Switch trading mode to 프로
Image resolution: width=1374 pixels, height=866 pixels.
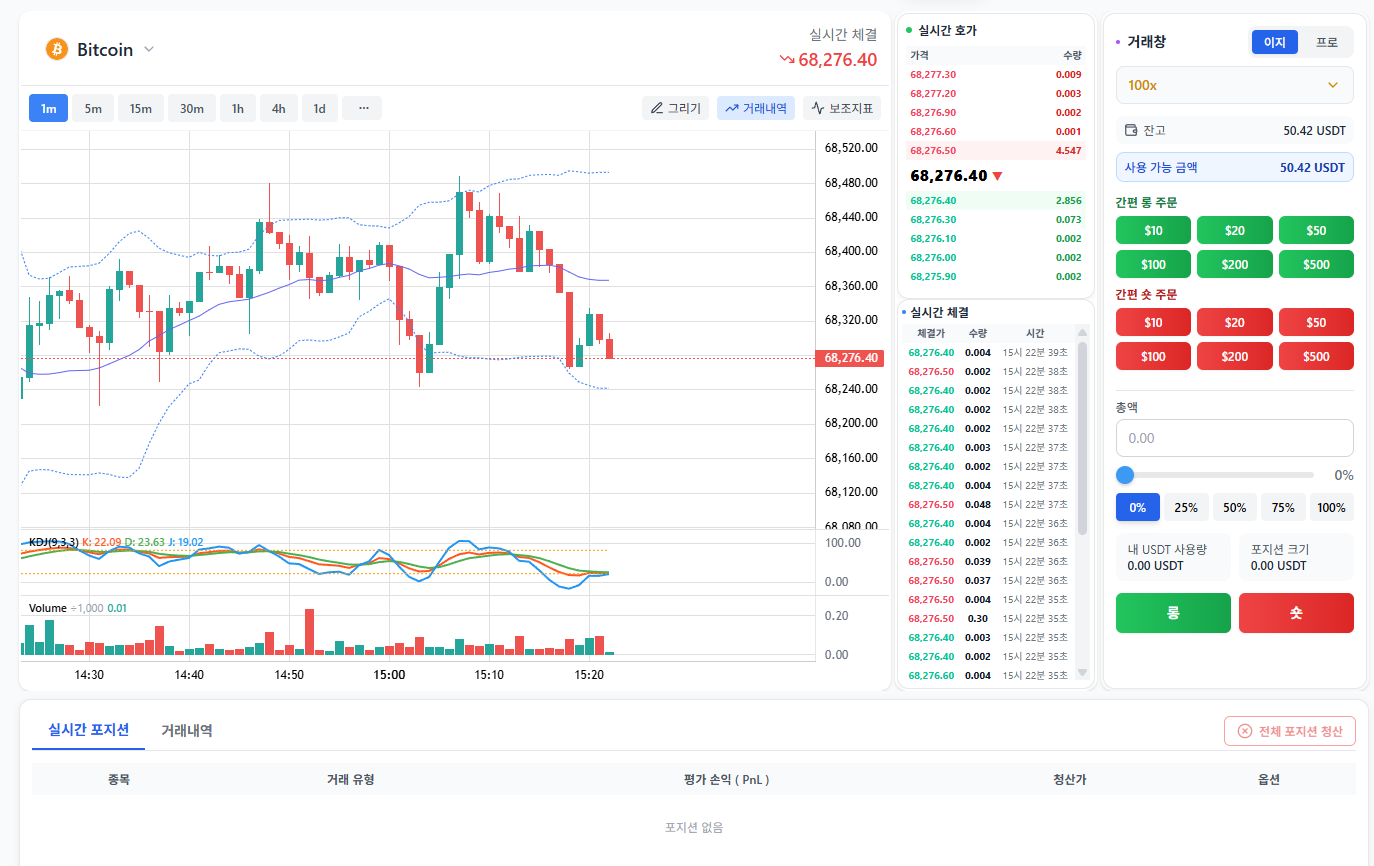(1326, 42)
